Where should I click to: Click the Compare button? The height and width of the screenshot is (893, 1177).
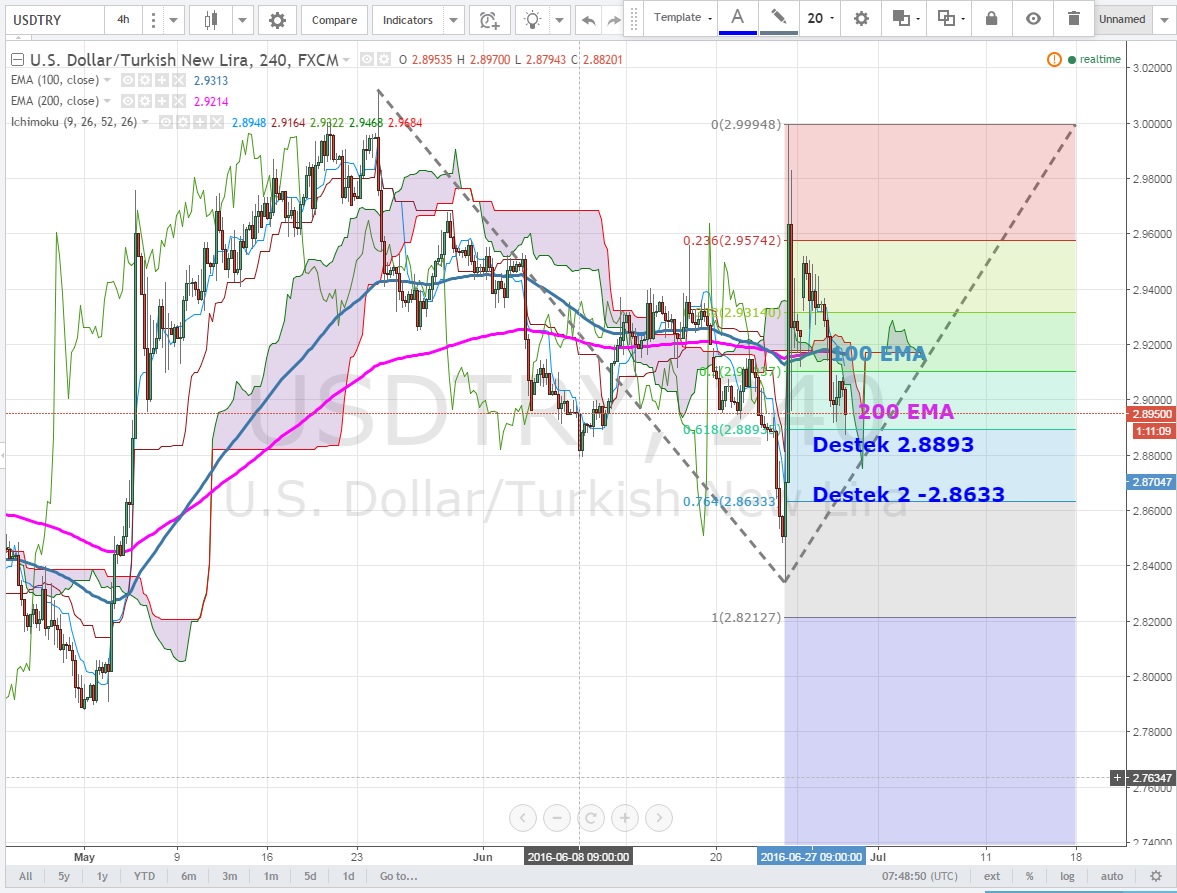click(333, 20)
